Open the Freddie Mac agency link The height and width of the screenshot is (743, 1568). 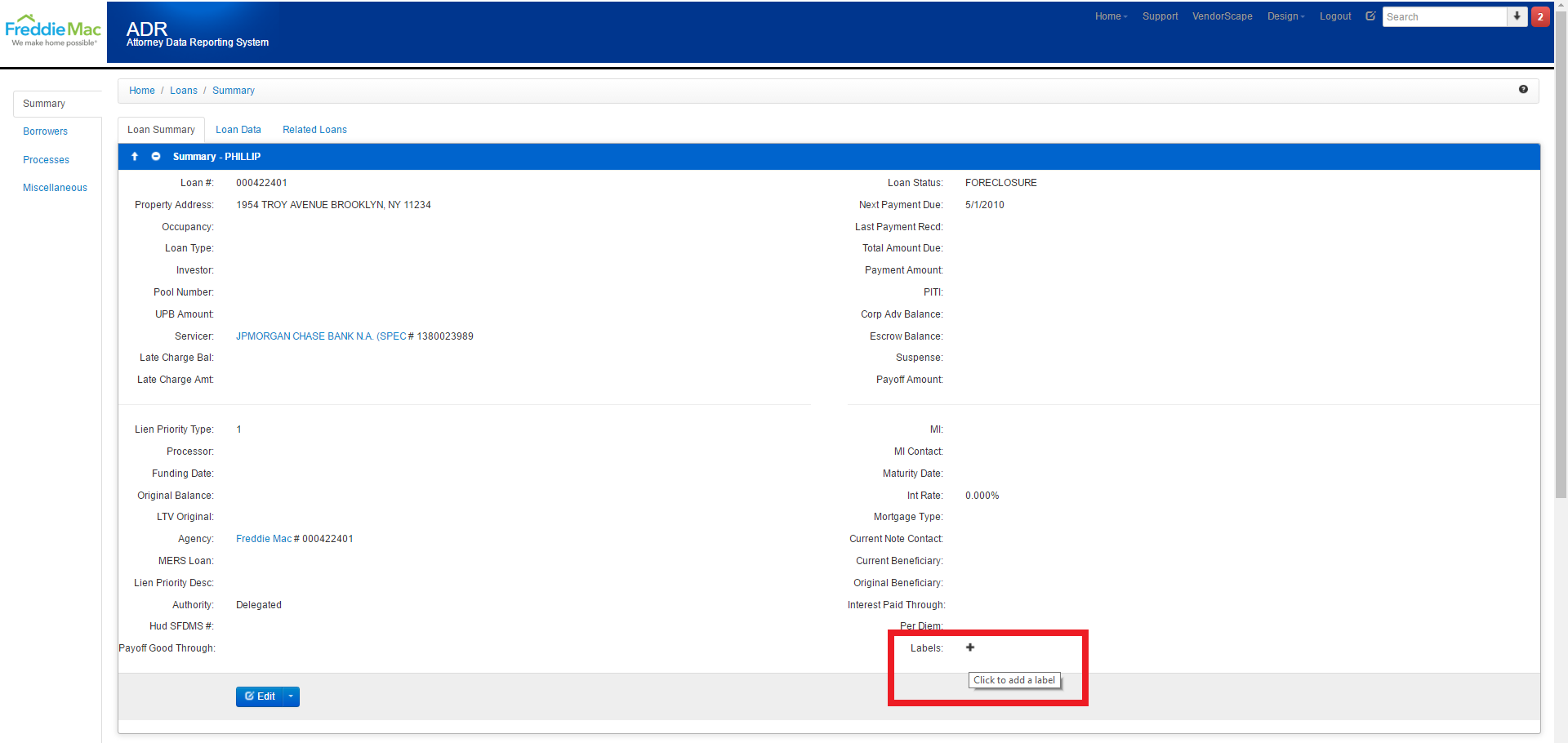point(264,539)
